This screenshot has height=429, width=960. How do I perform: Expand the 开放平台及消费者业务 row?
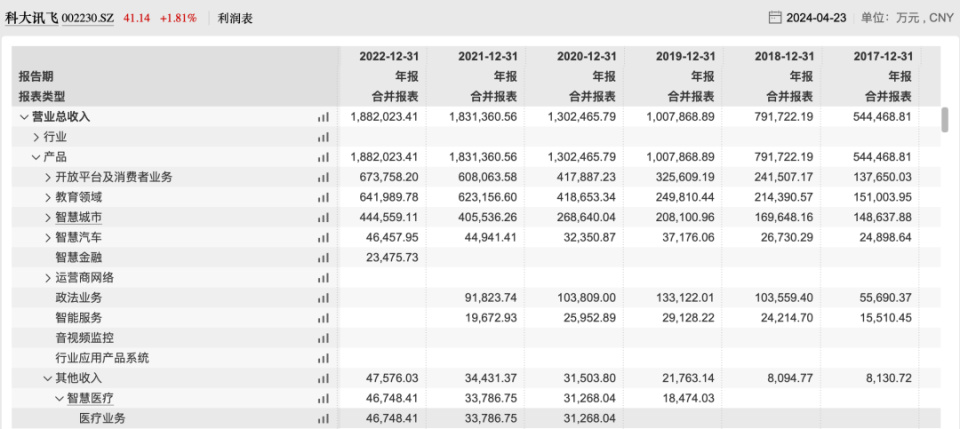(x=48, y=177)
